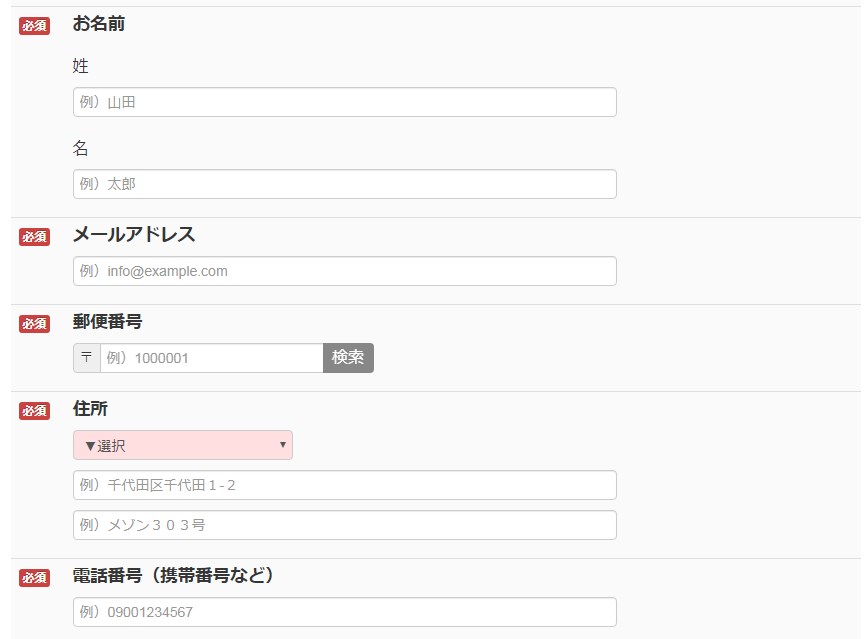Screen dimensions: 868x639
Task: Click the お名前 section heading
Action: [99, 24]
